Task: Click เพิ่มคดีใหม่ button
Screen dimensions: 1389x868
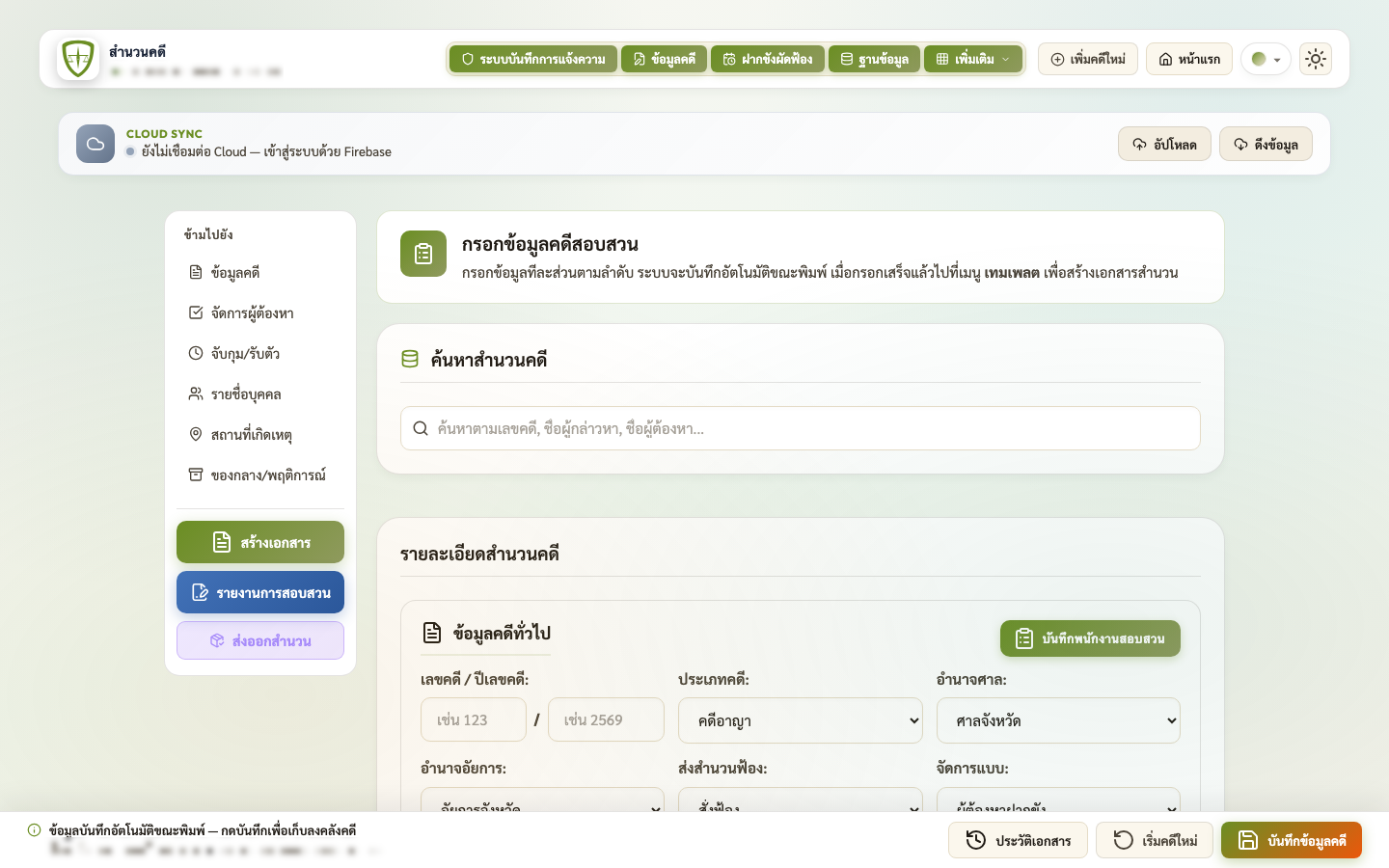Action: click(x=1088, y=59)
